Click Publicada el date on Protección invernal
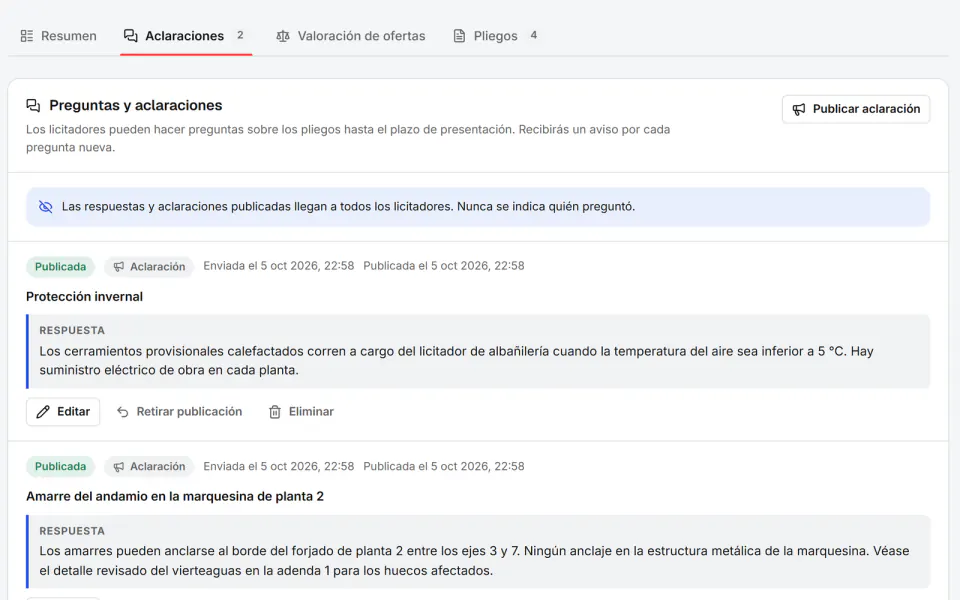 pyautogui.click(x=444, y=266)
